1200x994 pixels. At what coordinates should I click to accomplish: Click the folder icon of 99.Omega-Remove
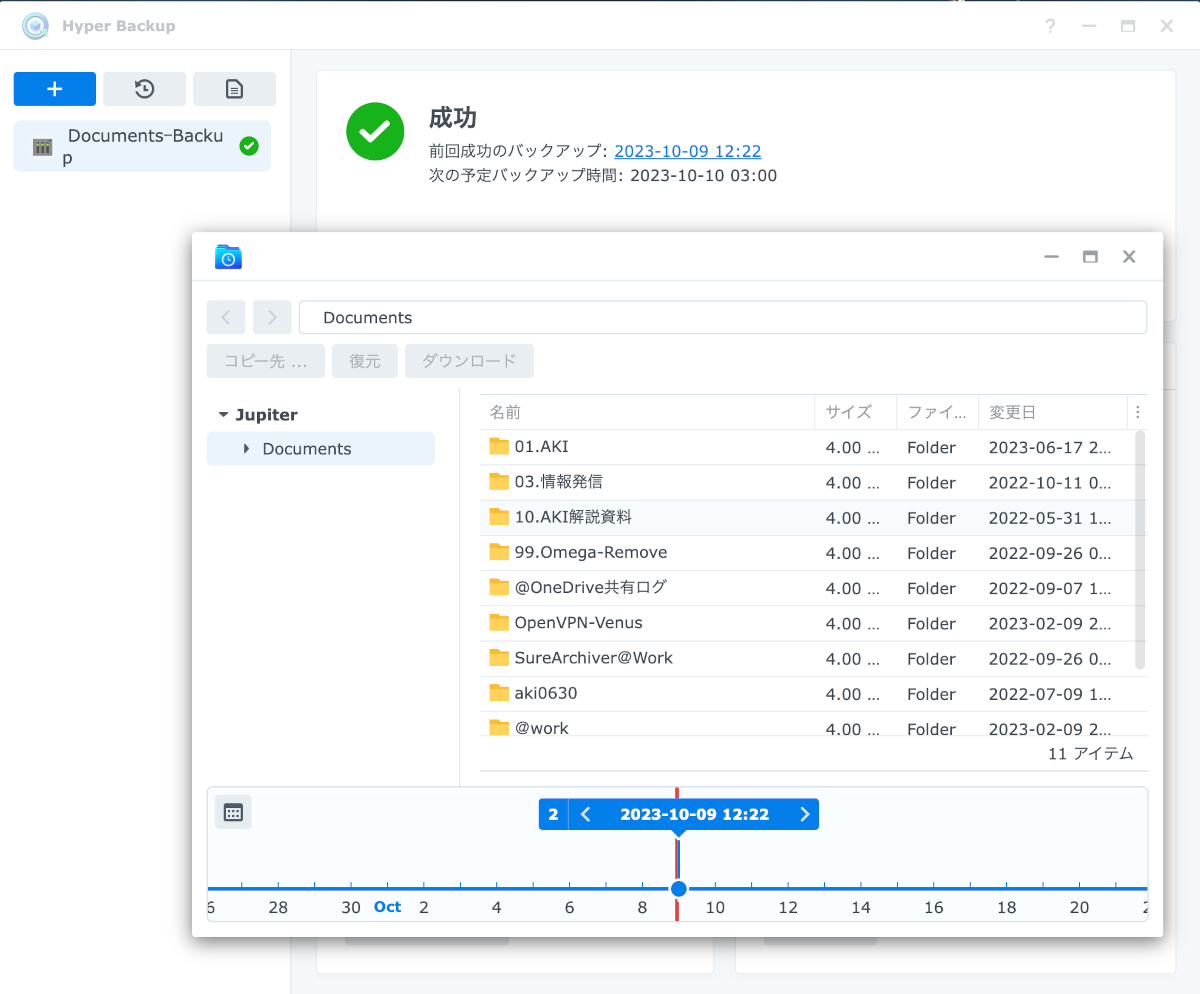click(499, 552)
